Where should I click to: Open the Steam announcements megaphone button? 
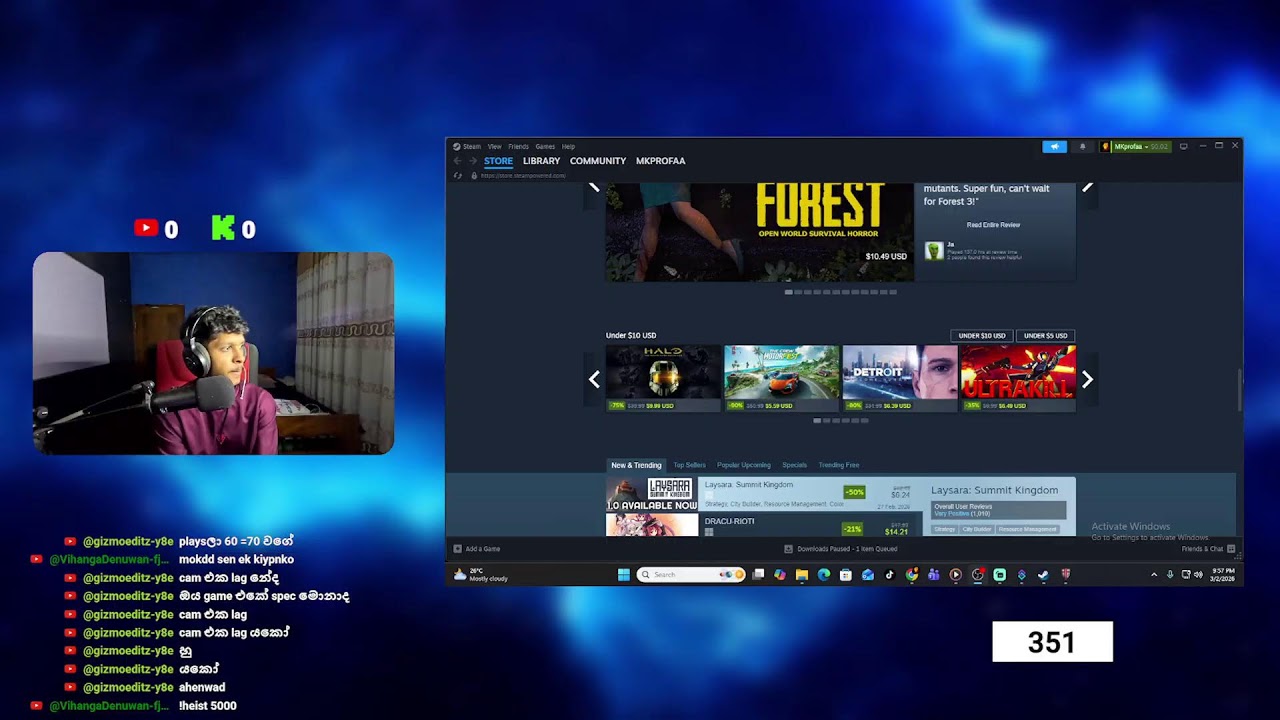pyautogui.click(x=1054, y=146)
